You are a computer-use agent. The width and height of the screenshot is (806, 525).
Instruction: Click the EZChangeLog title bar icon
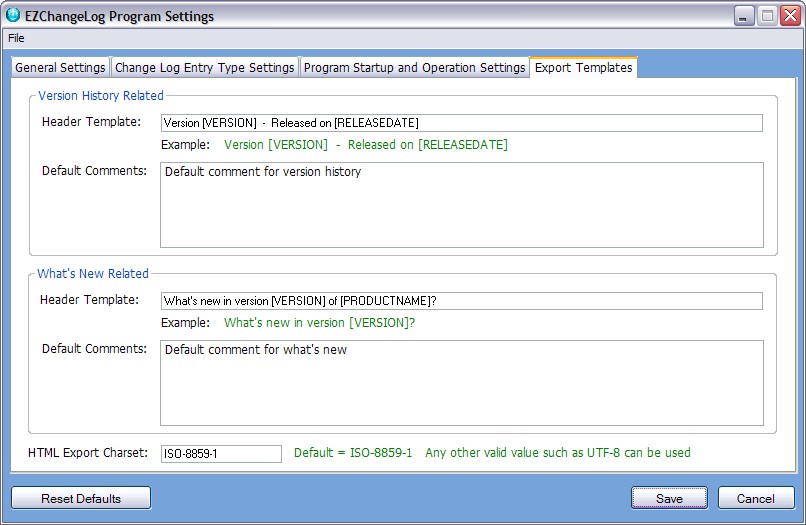point(13,16)
